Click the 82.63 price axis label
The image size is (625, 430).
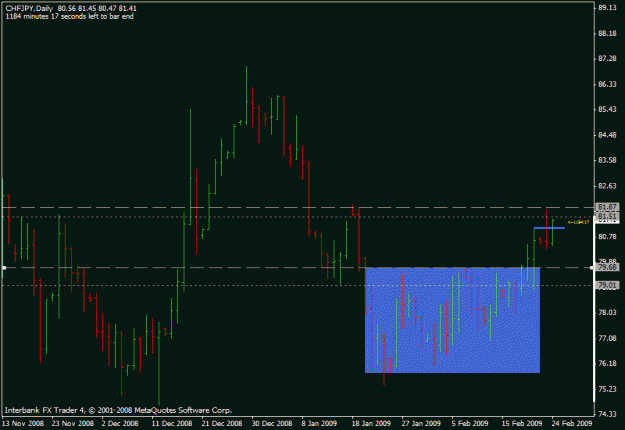(607, 186)
